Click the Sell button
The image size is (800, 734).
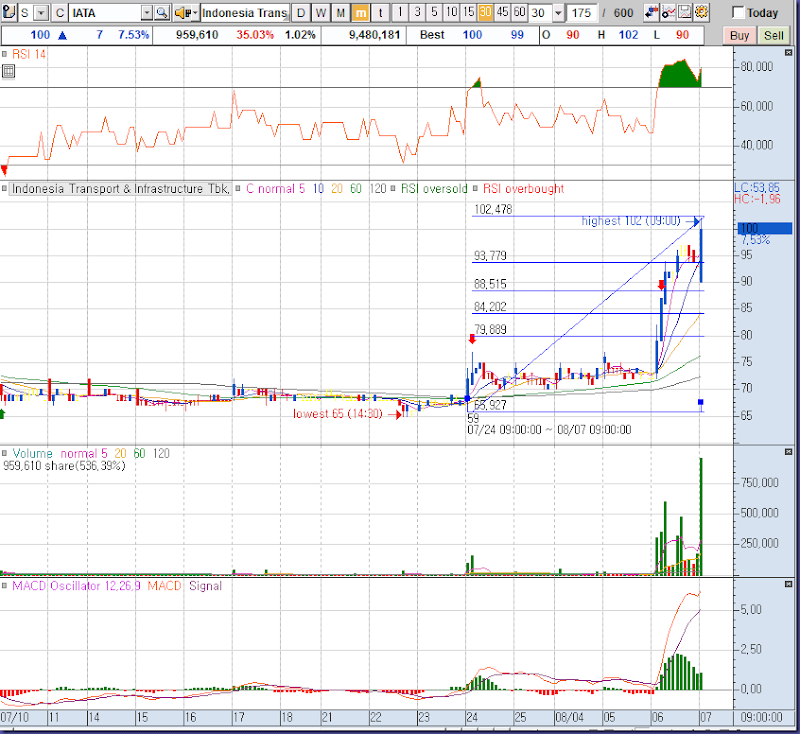tap(773, 35)
